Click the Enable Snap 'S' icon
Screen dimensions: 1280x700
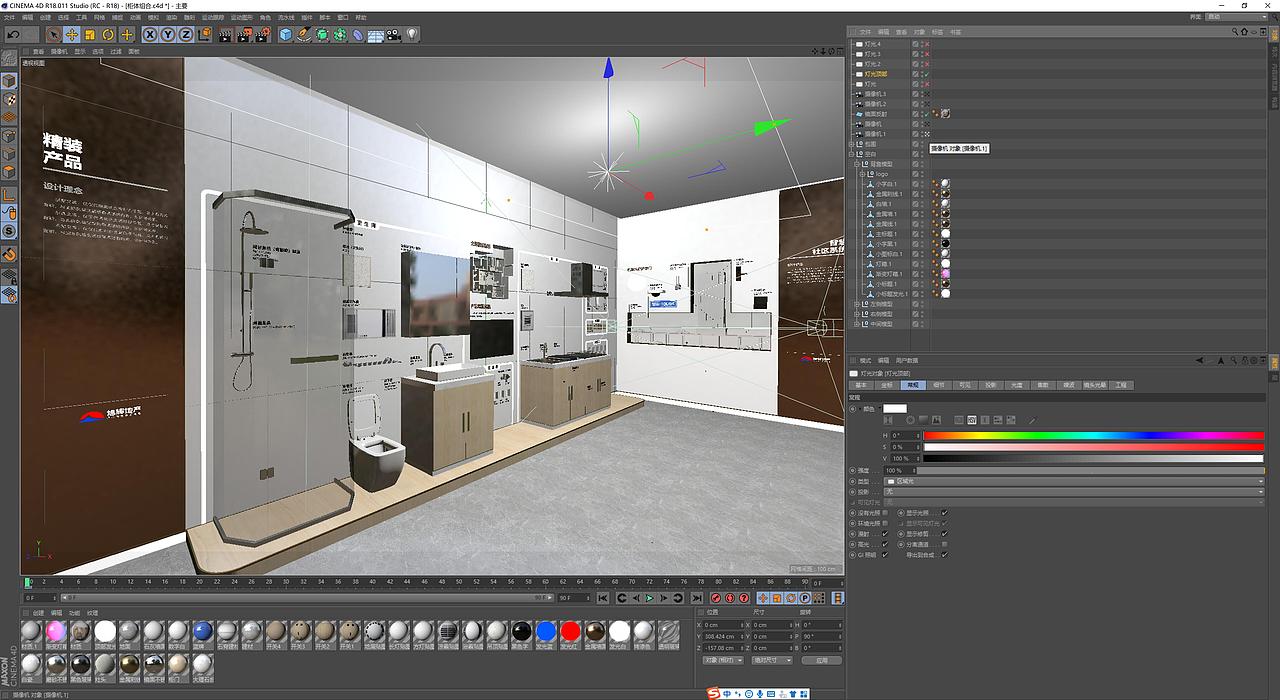coord(8,231)
